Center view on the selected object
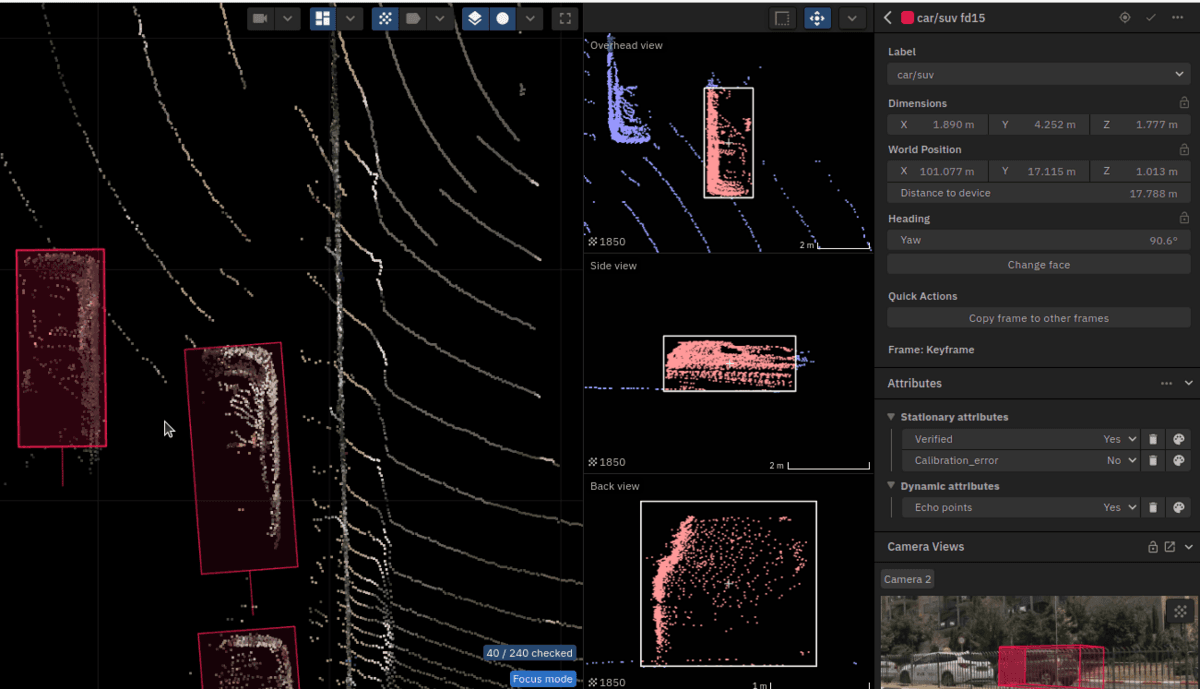Image resolution: width=1200 pixels, height=689 pixels. pos(1125,18)
